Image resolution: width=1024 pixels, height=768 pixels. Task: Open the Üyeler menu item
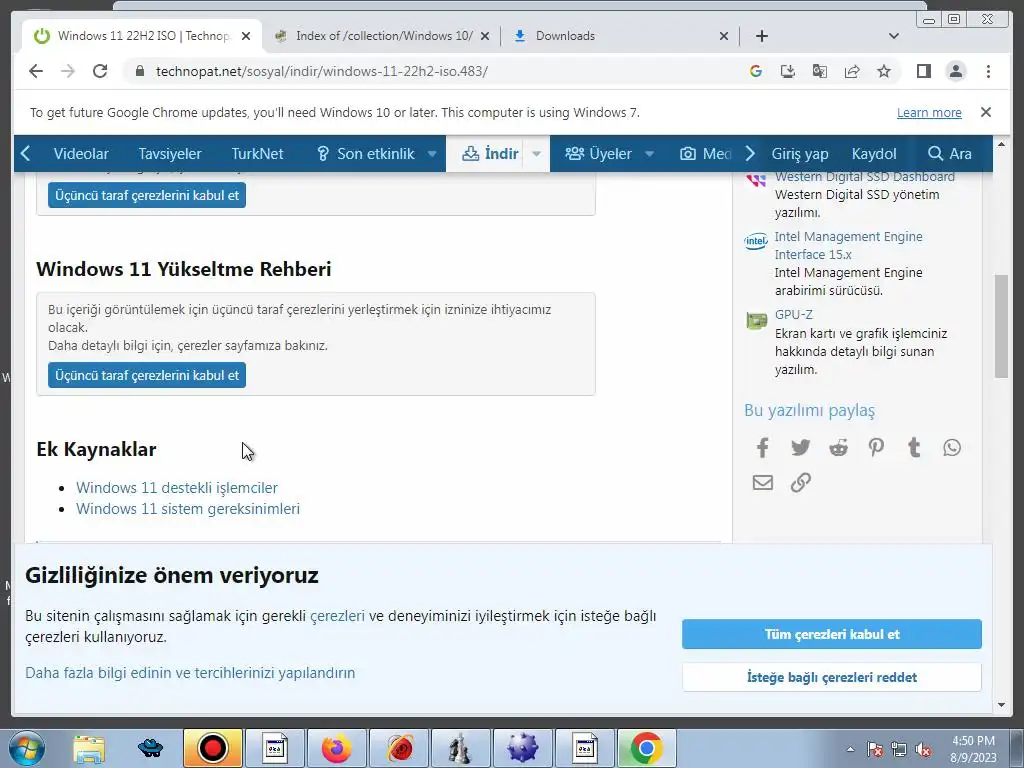click(x=599, y=154)
